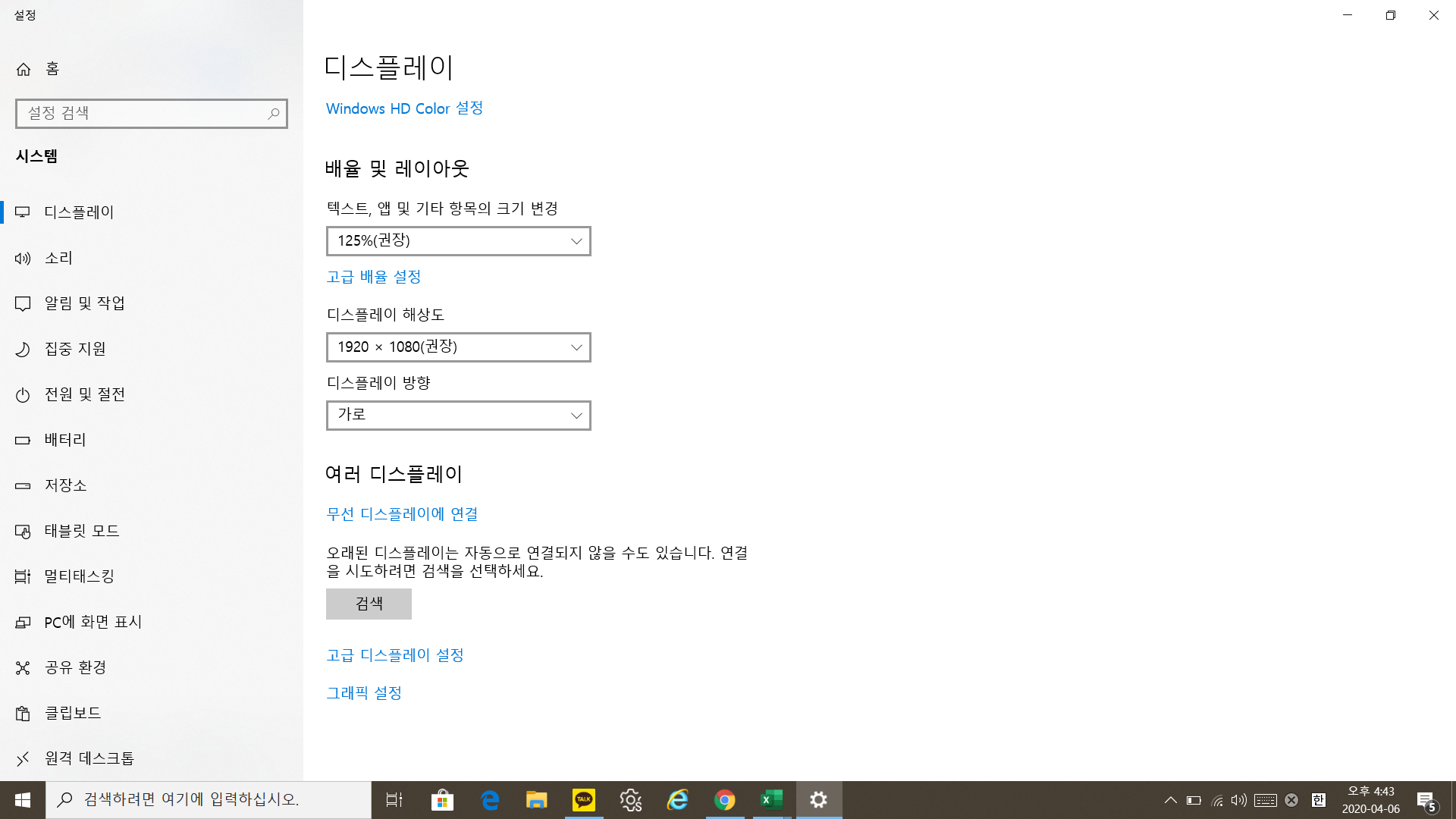Expand the 125% scale dropdown

[458, 241]
